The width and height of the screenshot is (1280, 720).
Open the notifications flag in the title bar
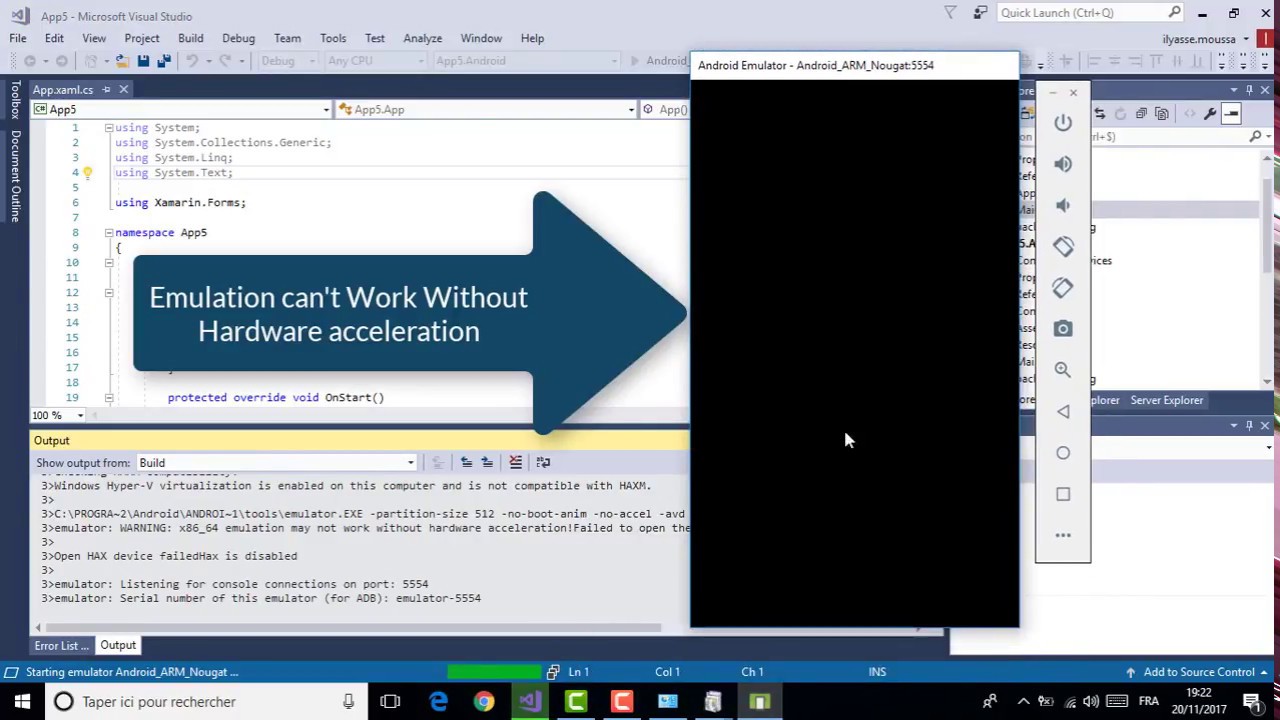click(x=950, y=13)
